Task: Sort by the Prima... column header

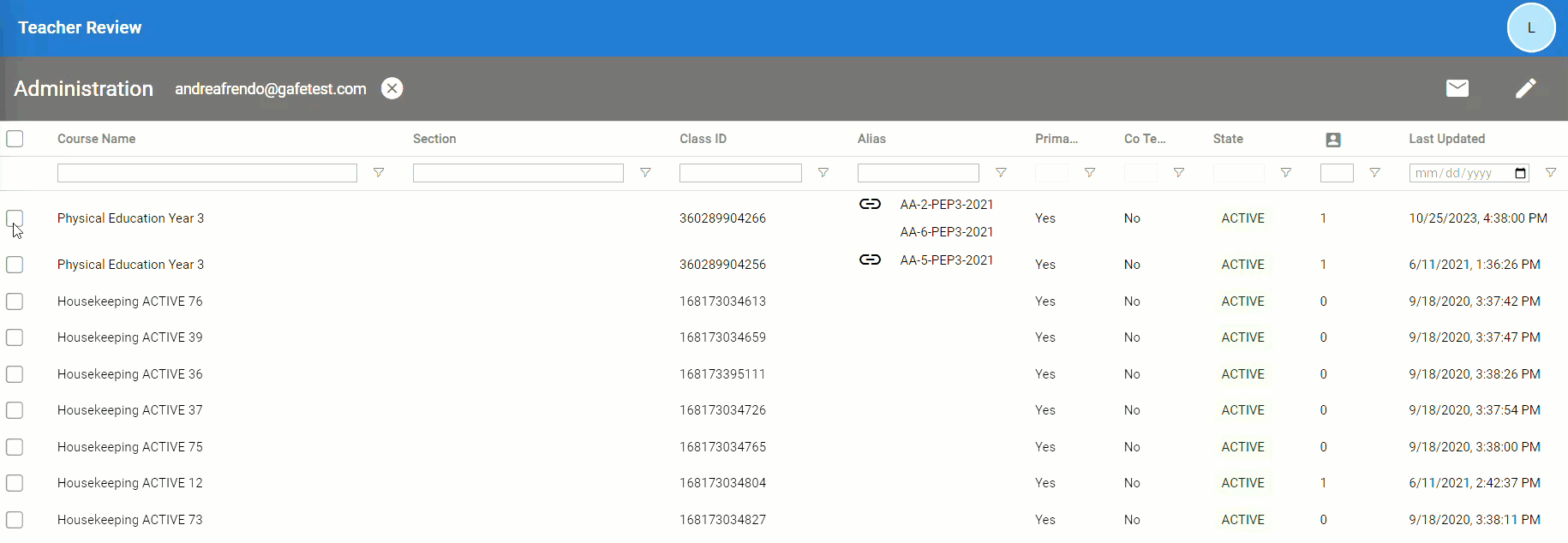Action: tap(1056, 139)
